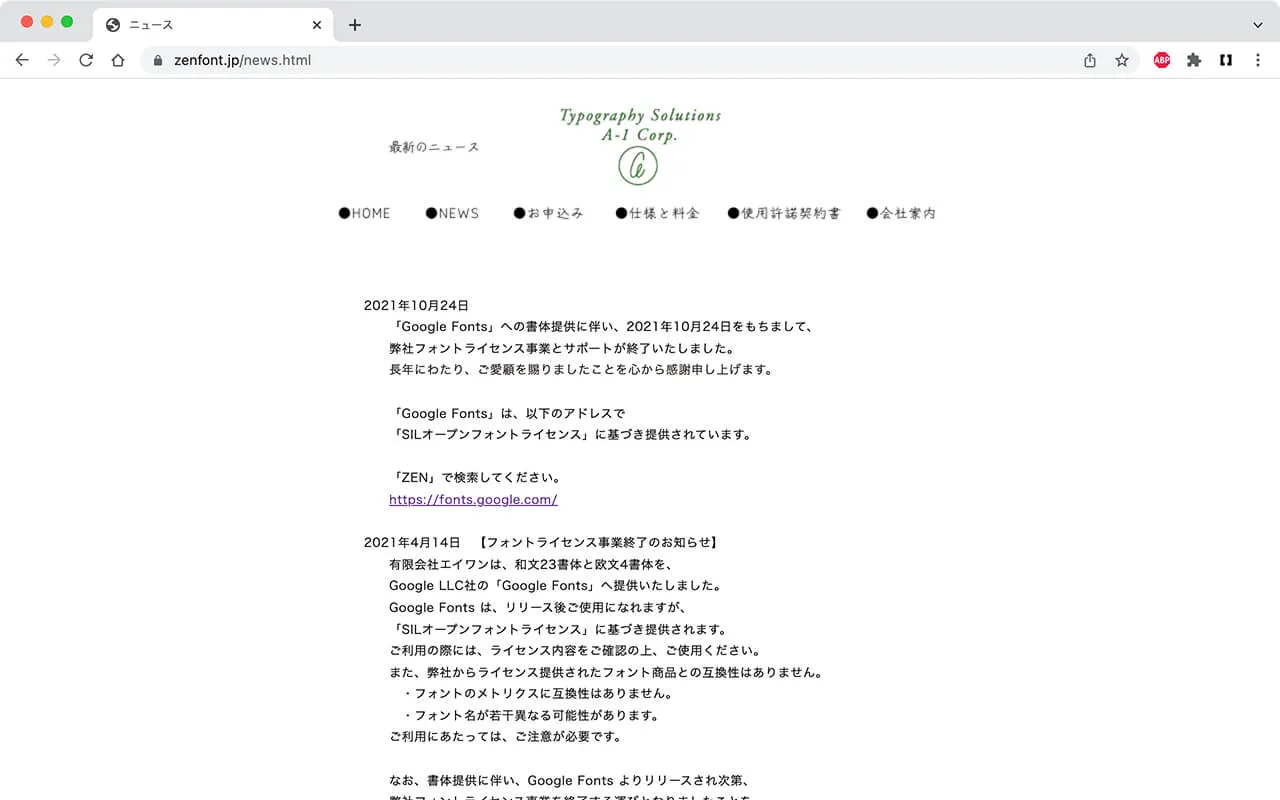Open the Extensions puzzle icon
This screenshot has width=1280, height=800.
[x=1194, y=60]
